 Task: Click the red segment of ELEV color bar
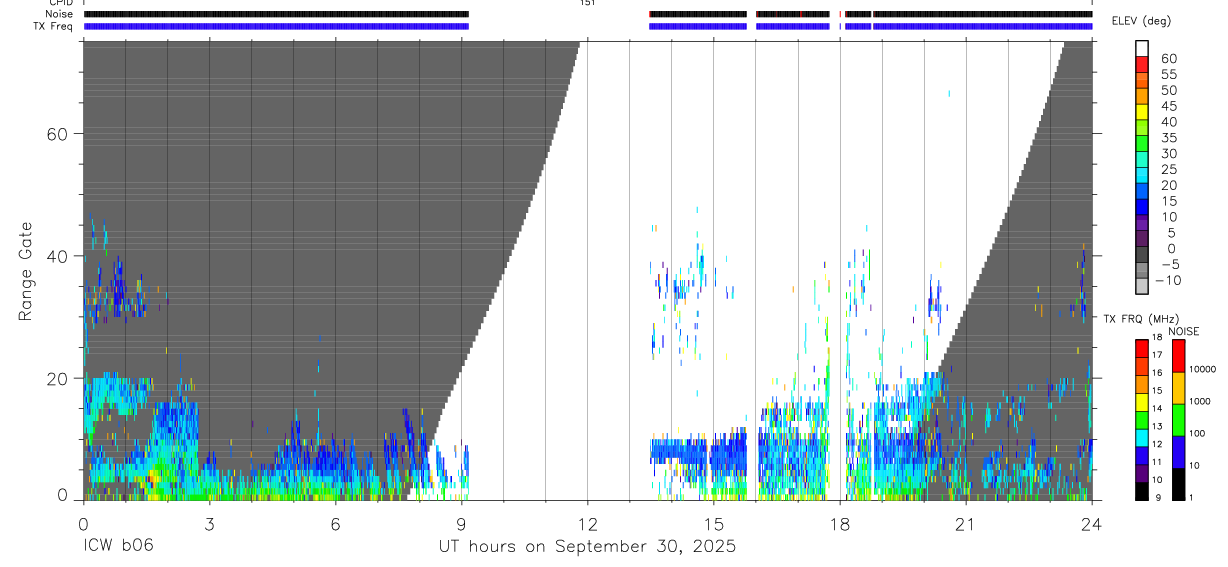(x=1142, y=65)
